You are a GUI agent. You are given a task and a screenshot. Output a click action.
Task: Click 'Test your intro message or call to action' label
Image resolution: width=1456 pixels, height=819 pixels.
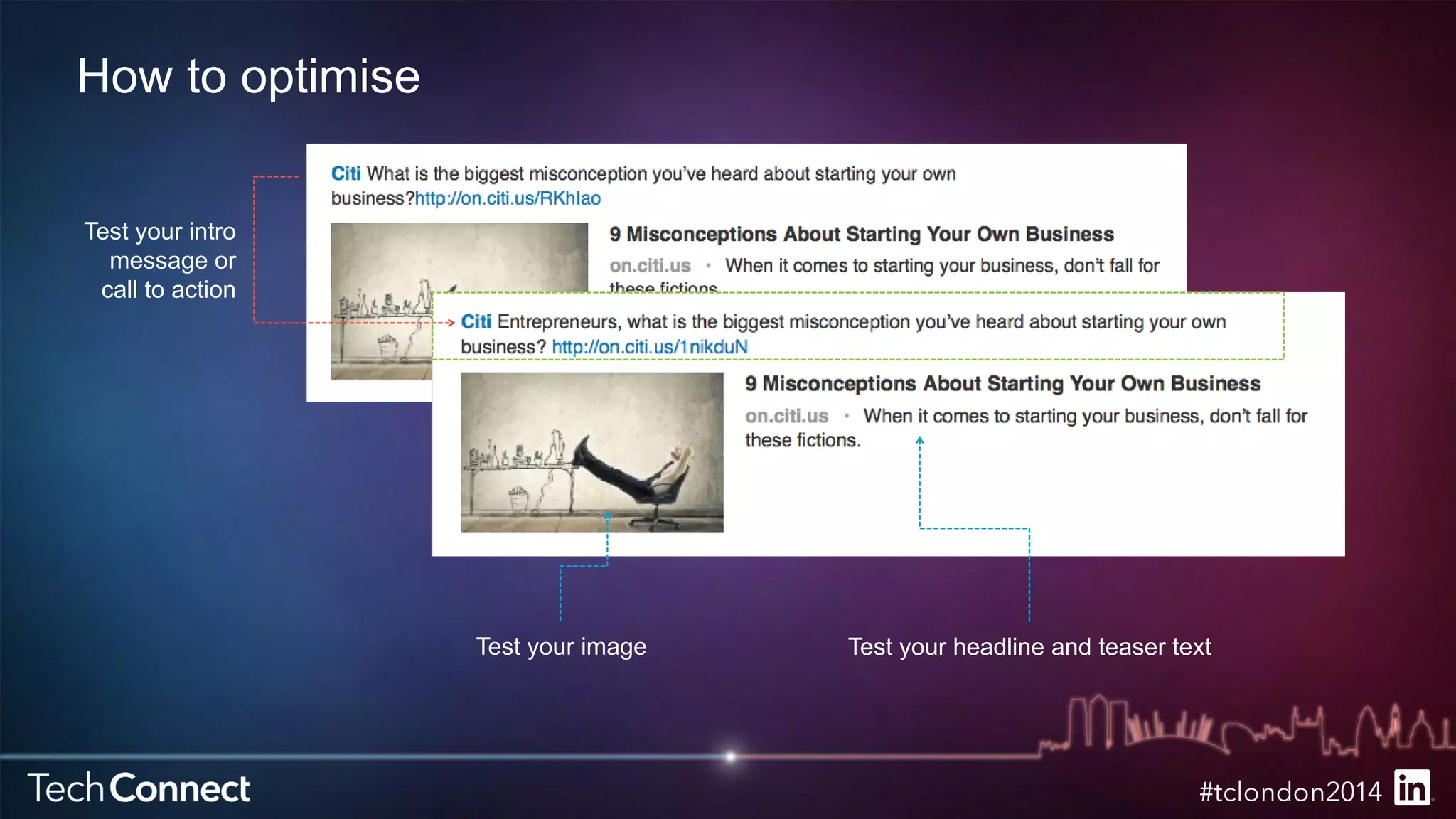tap(160, 260)
